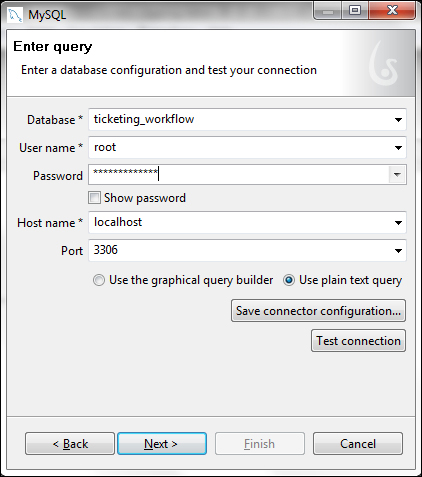The height and width of the screenshot is (477, 422).
Task: Minimize the MySQL dialog window
Action: pos(328,11)
